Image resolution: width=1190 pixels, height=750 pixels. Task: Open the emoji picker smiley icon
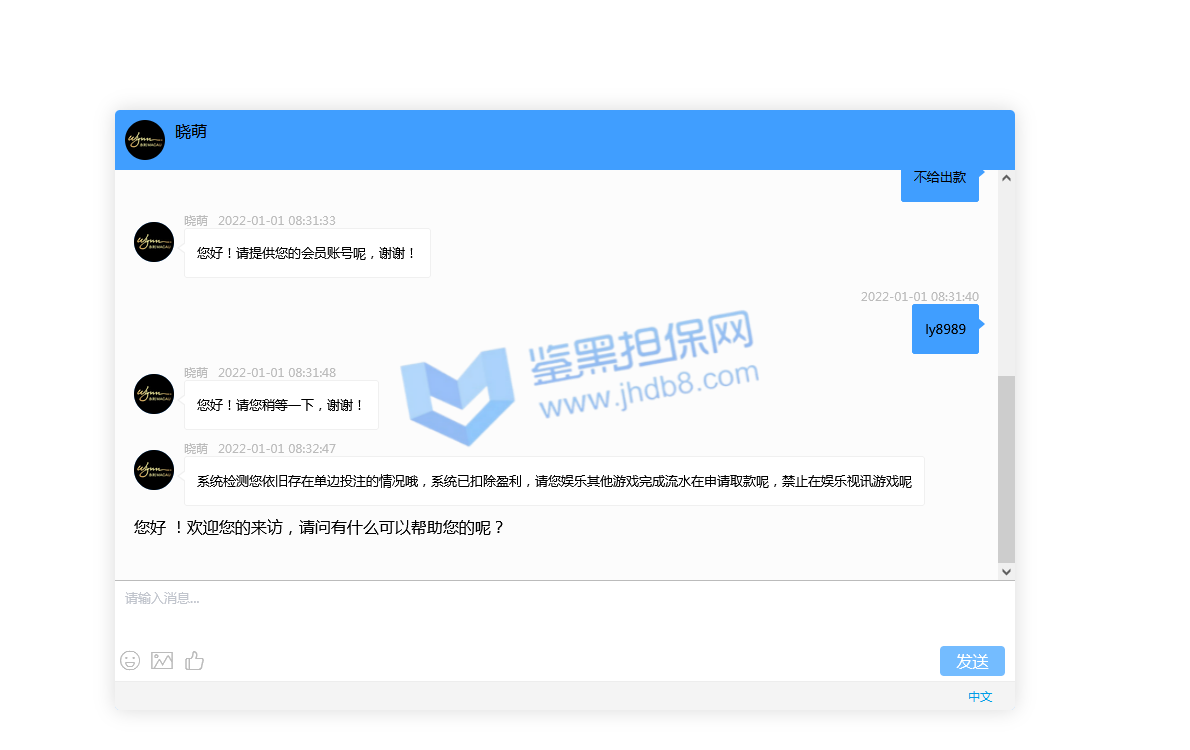click(x=130, y=660)
